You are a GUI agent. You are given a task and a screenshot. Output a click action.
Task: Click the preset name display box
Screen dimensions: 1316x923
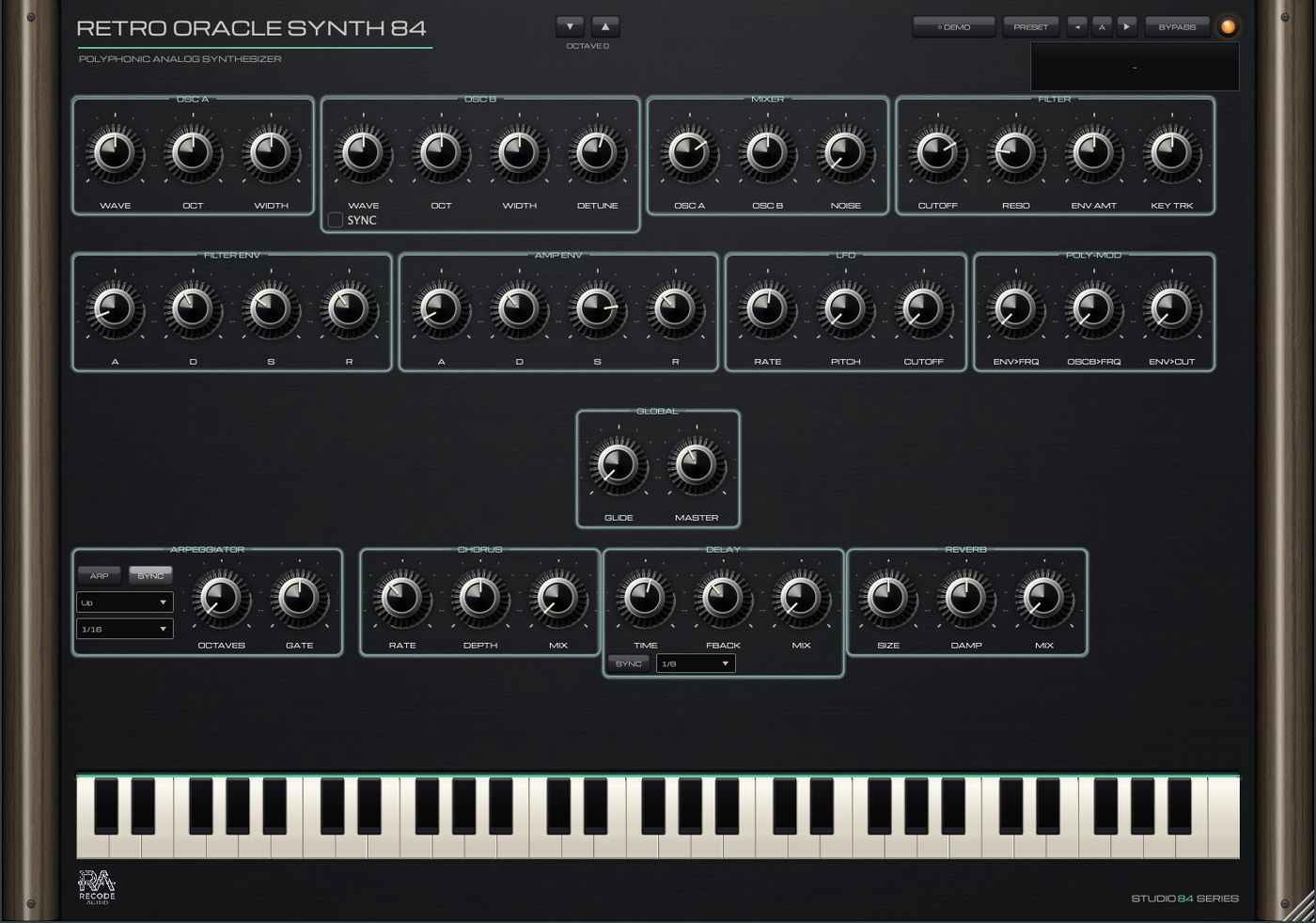[x=1135, y=67]
